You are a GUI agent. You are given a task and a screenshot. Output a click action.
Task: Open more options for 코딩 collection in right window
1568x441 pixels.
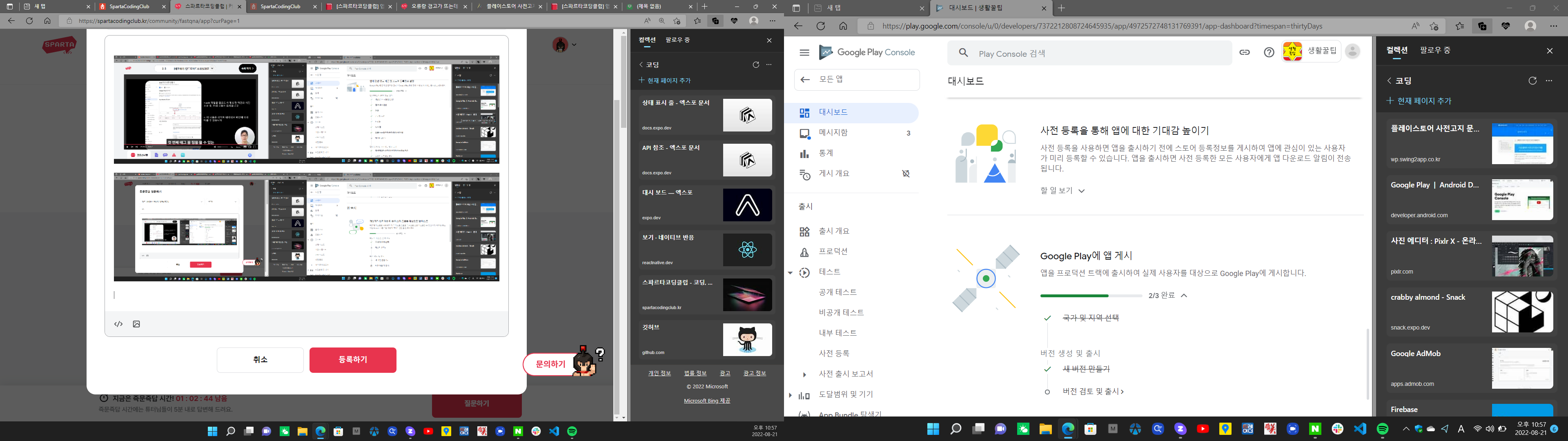pos(1550,80)
